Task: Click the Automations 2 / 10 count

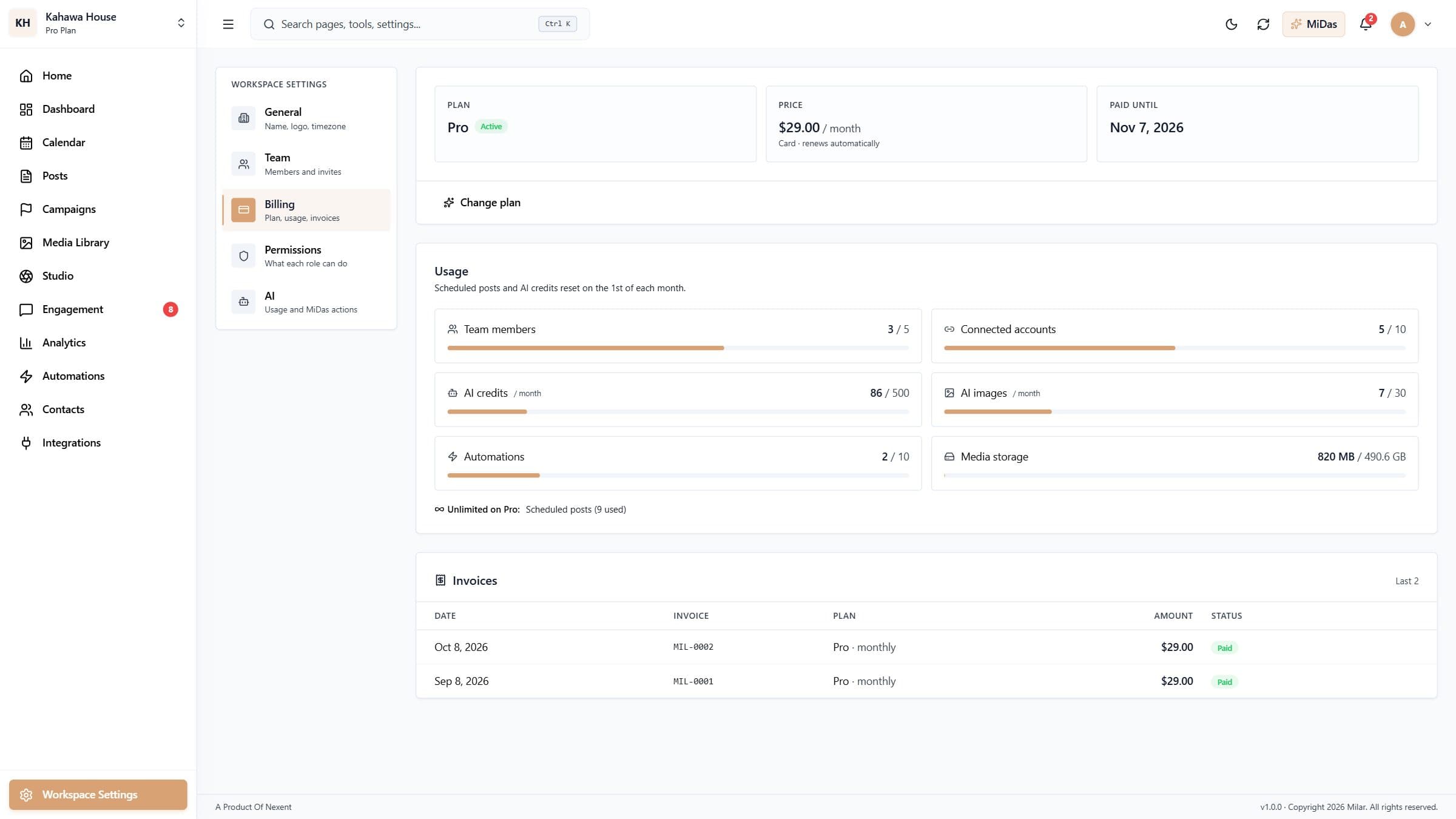Action: point(895,457)
